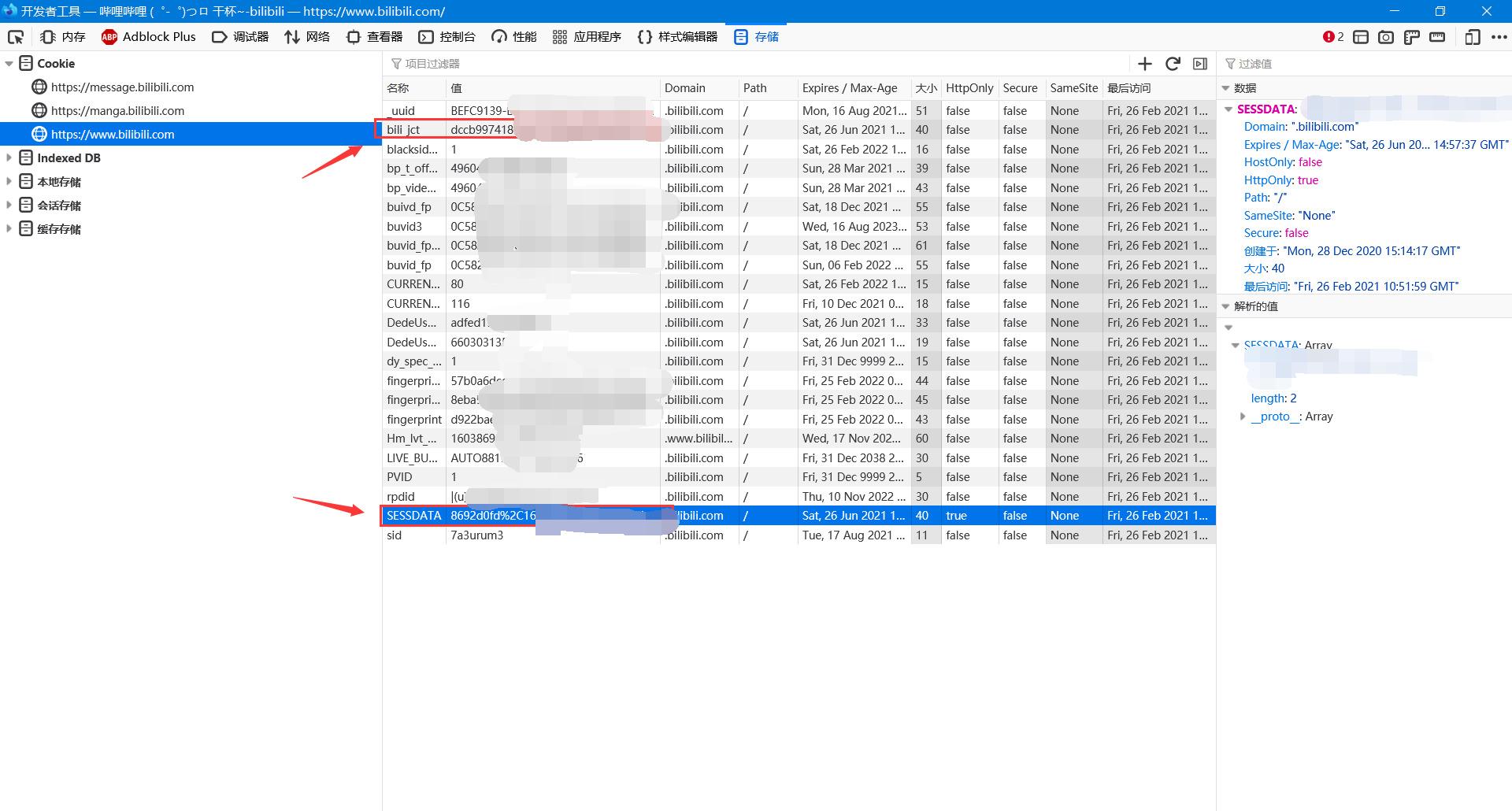This screenshot has height=811, width=1512.
Task: Open the 控制台 tab
Action: [447, 37]
